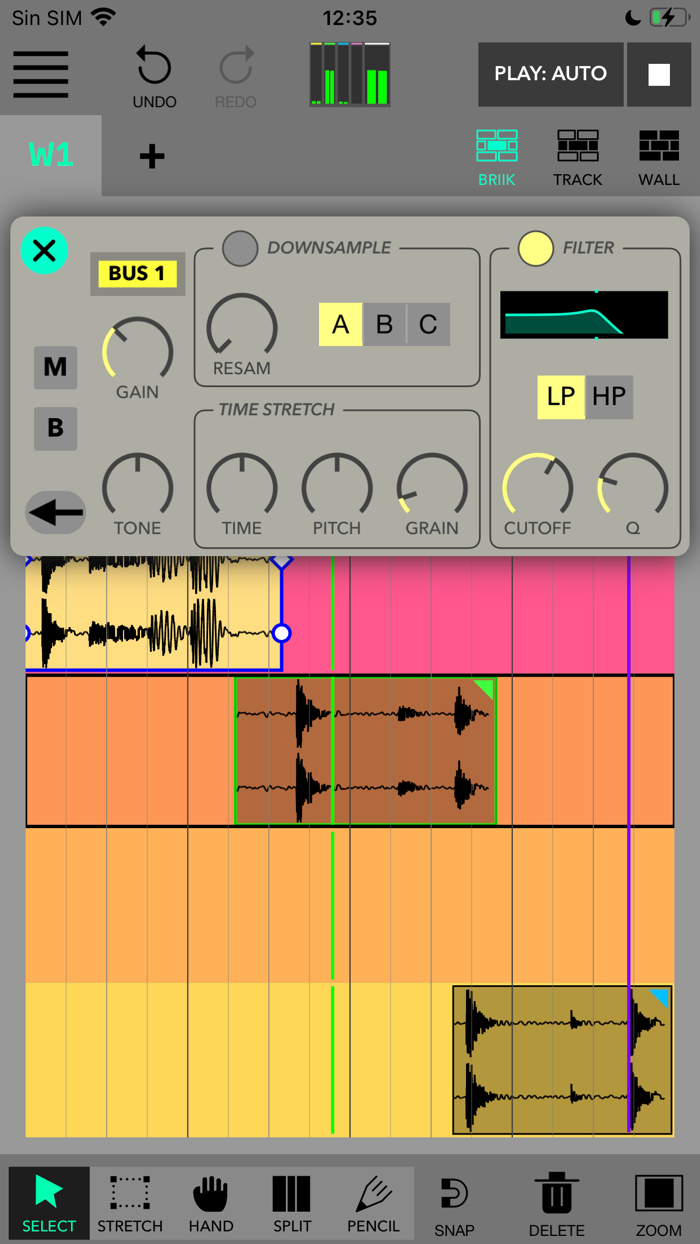Close the effects panel with X

click(44, 250)
